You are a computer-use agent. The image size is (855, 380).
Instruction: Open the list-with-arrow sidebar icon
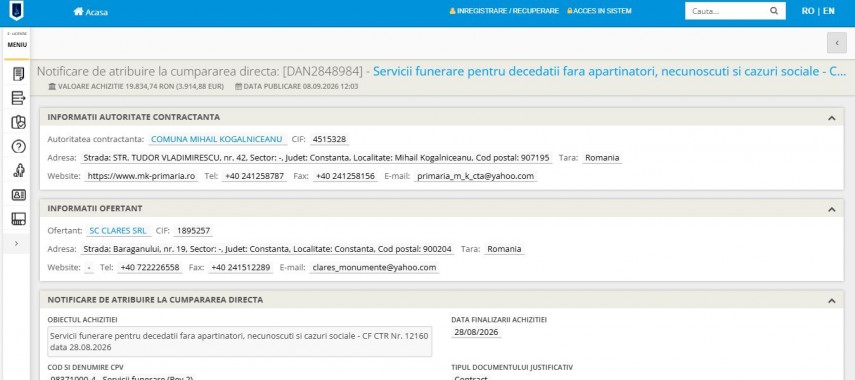click(19, 98)
